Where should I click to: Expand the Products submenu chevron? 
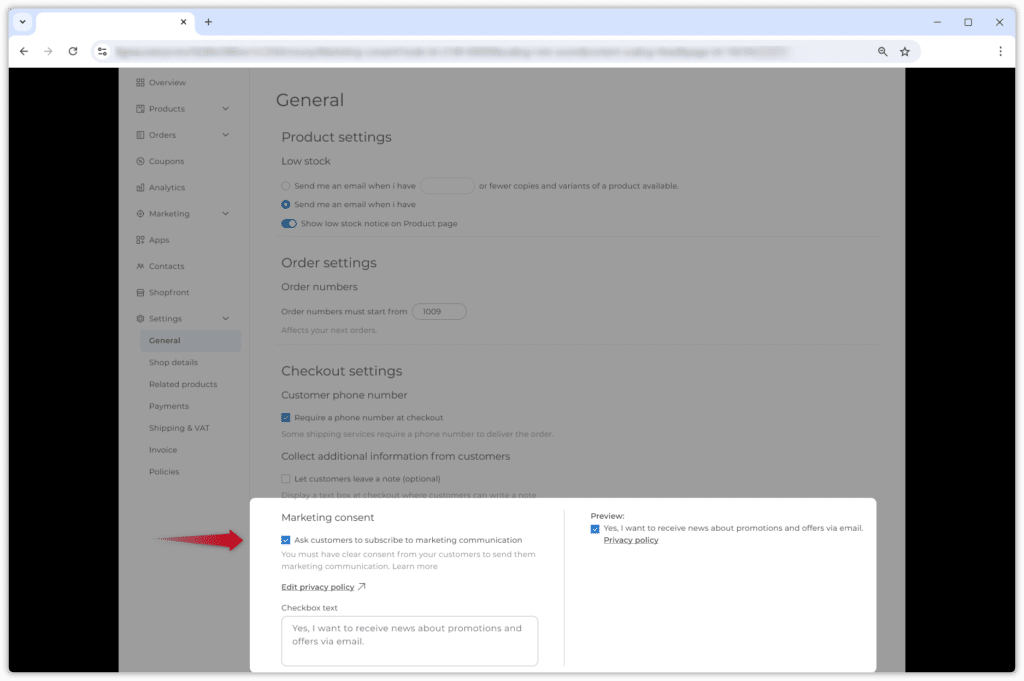pos(226,109)
